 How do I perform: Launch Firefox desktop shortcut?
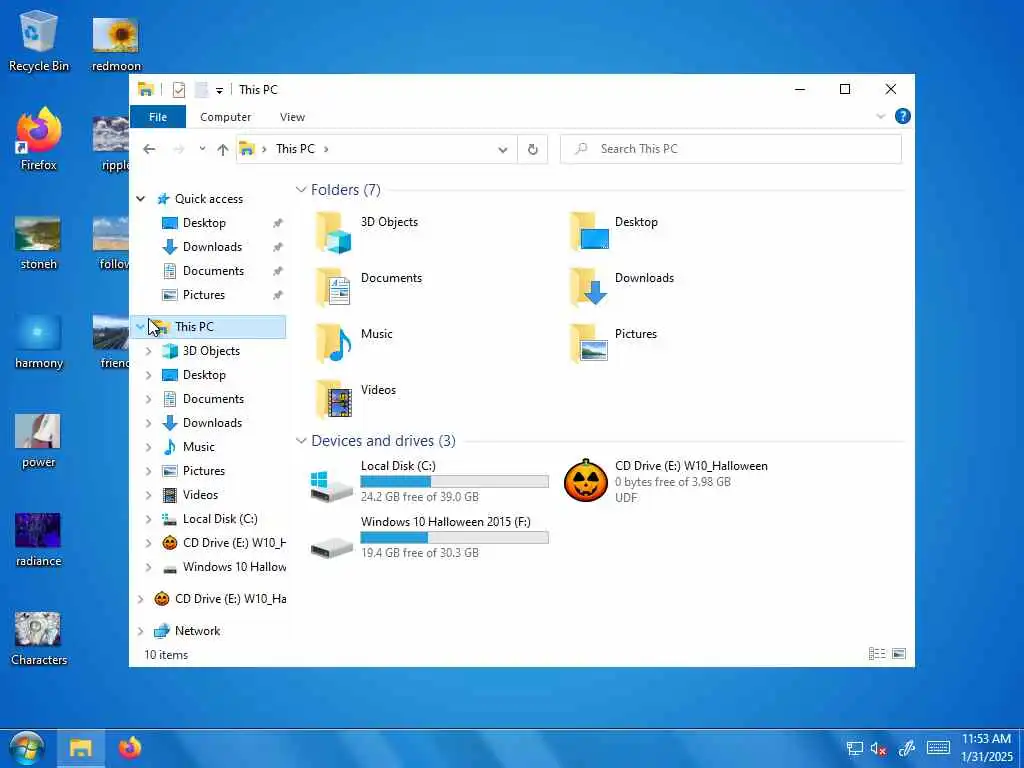coord(39,140)
